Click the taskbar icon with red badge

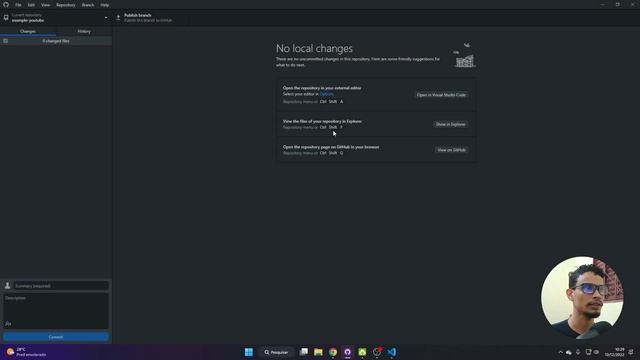[x=377, y=352]
